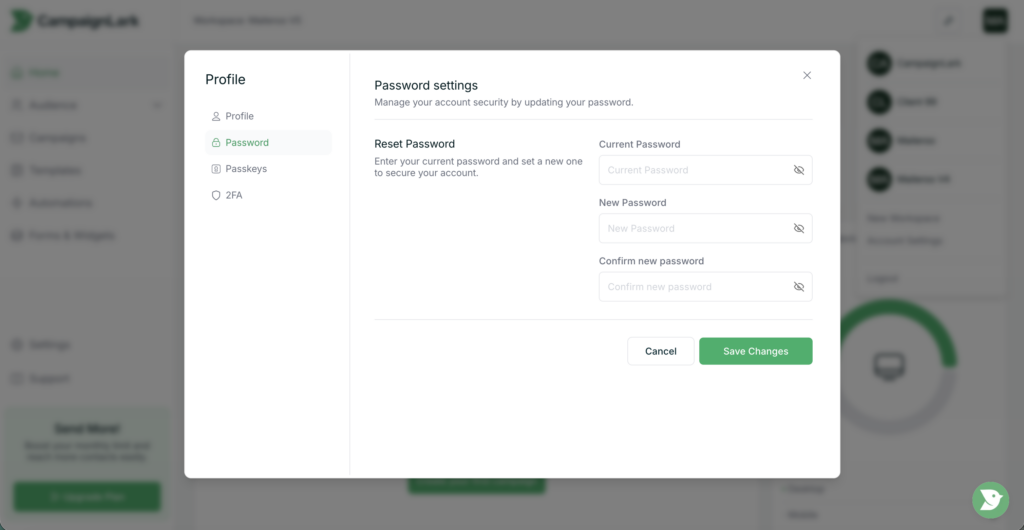Click the lock icon beside Password
Screen dimensions: 1024x530
point(216,143)
